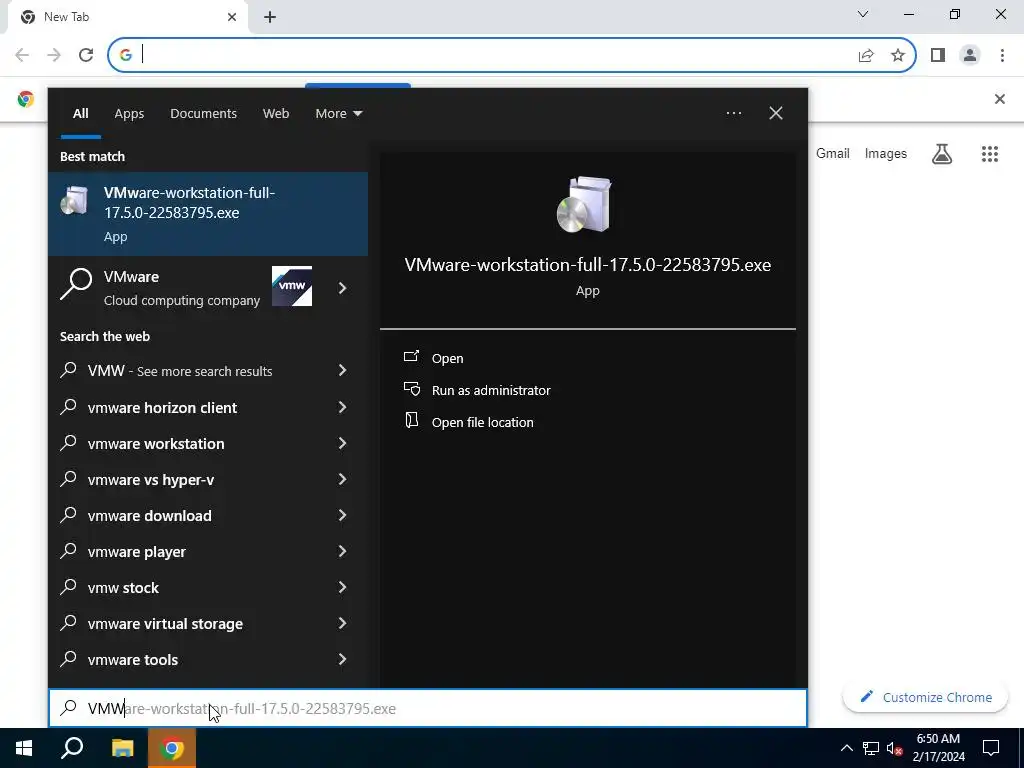Image resolution: width=1024 pixels, height=768 pixels.
Task: Open Gmail link
Action: point(833,153)
